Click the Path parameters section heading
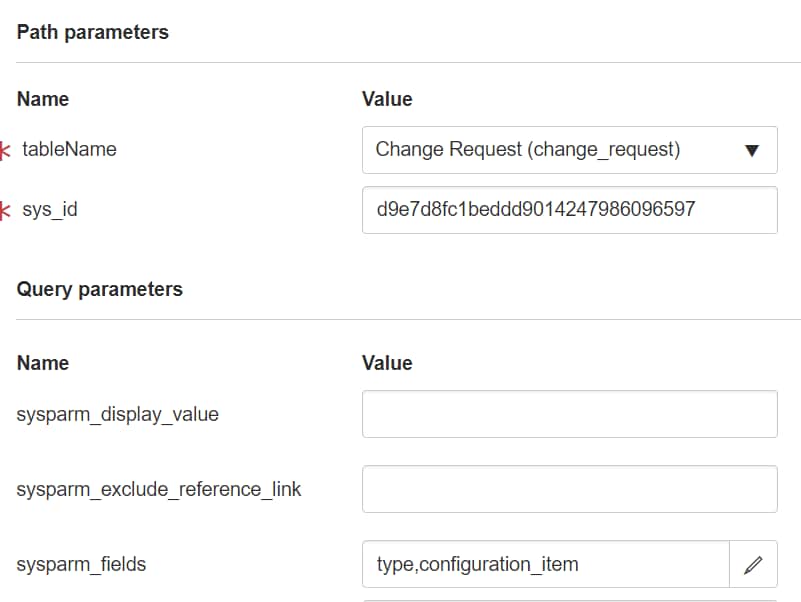Screen dimensions: 801x602 [x=93, y=32]
